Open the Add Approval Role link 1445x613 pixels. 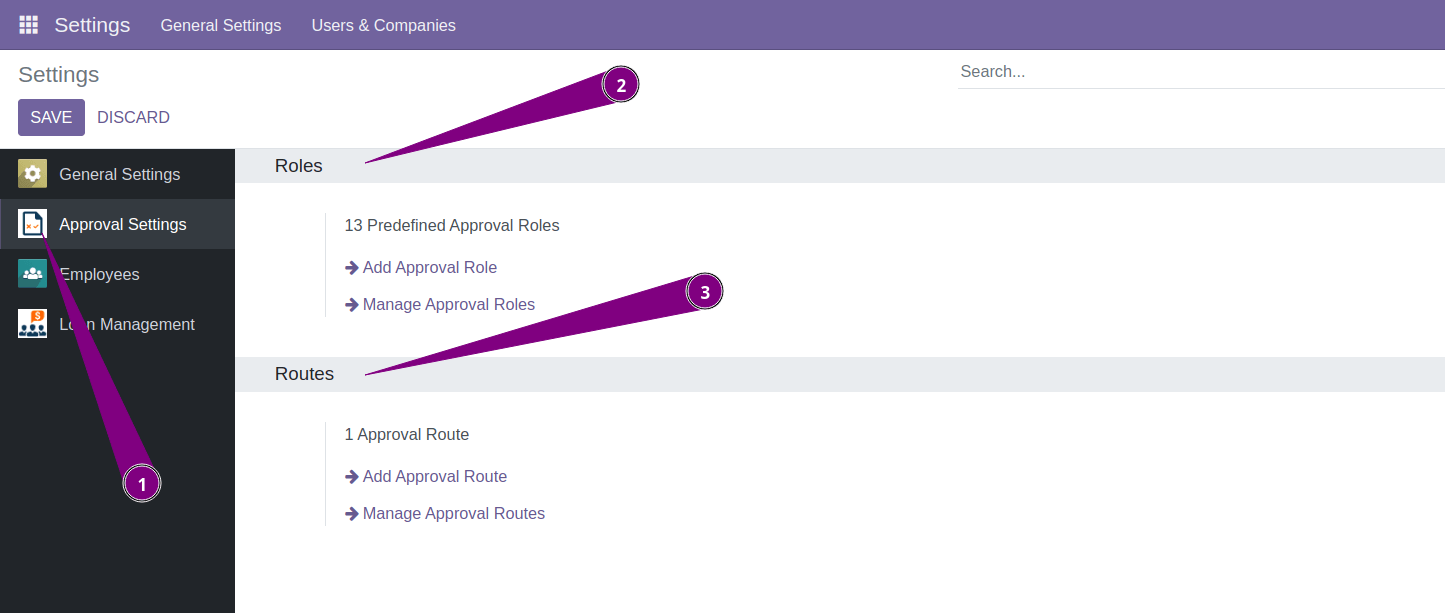(430, 267)
